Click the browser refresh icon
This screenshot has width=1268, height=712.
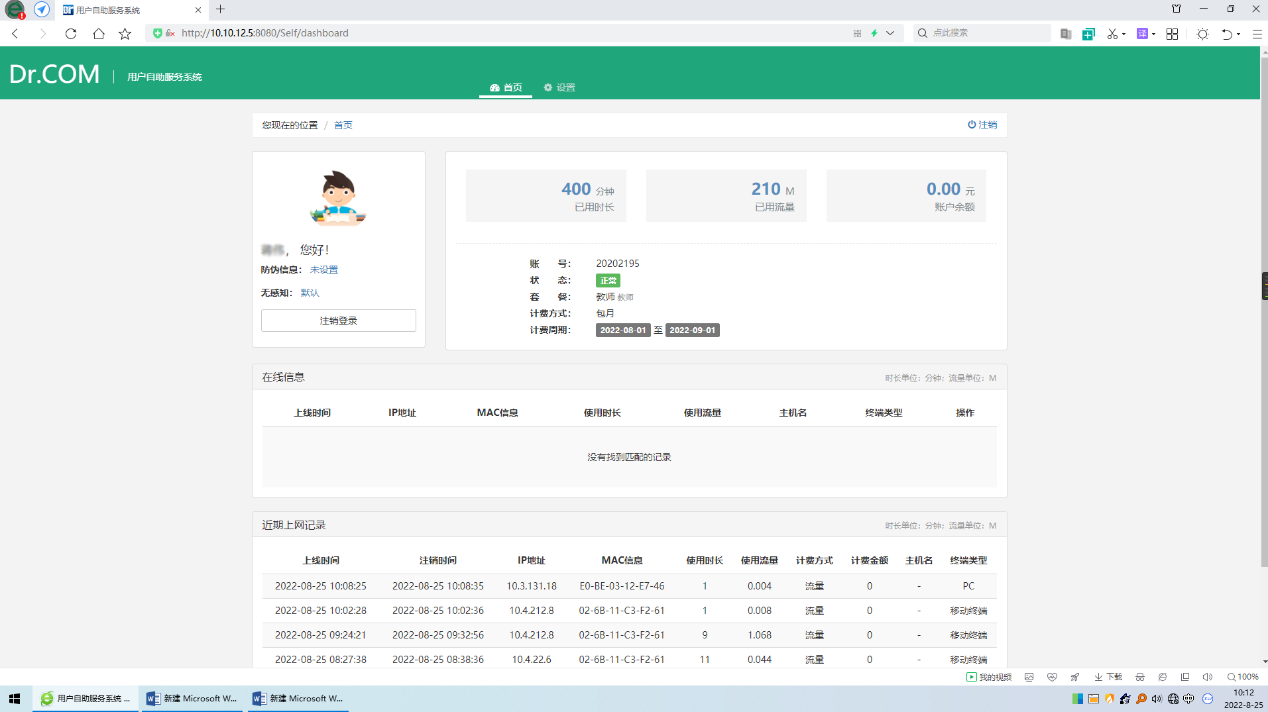70,33
